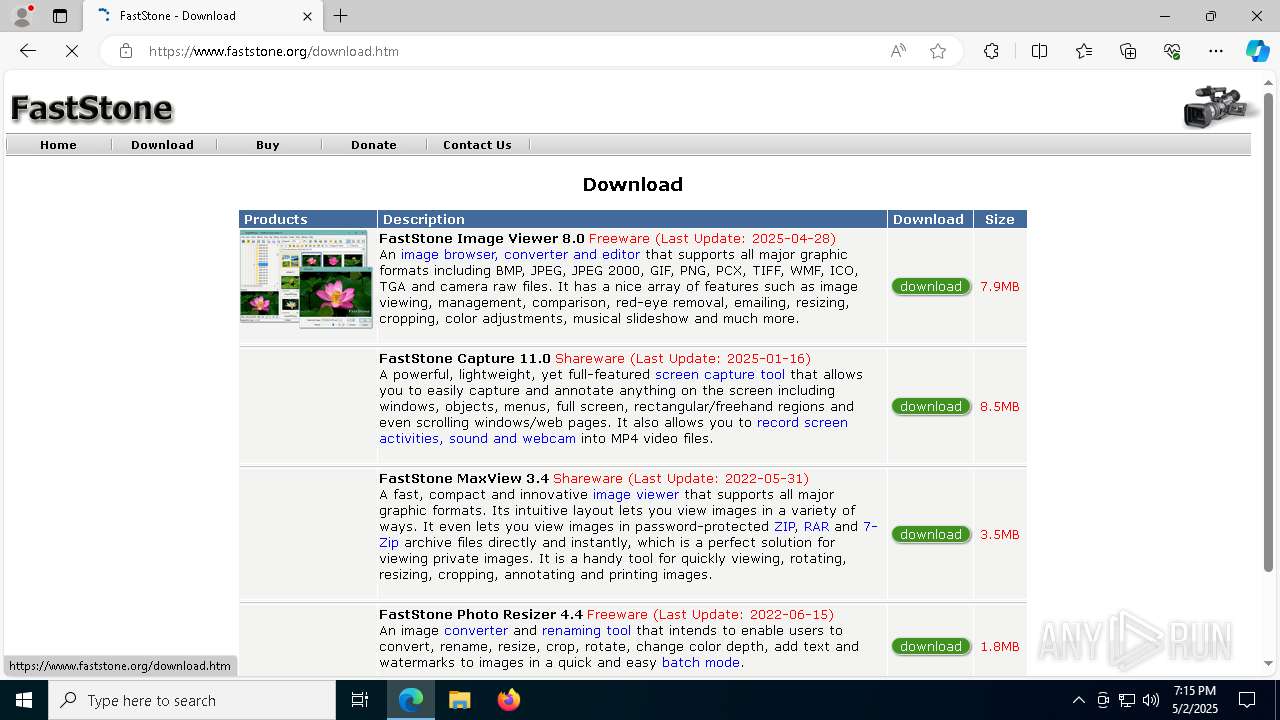This screenshot has height=720, width=1280.
Task: Open Edge Settings and more menu
Action: (1216, 51)
